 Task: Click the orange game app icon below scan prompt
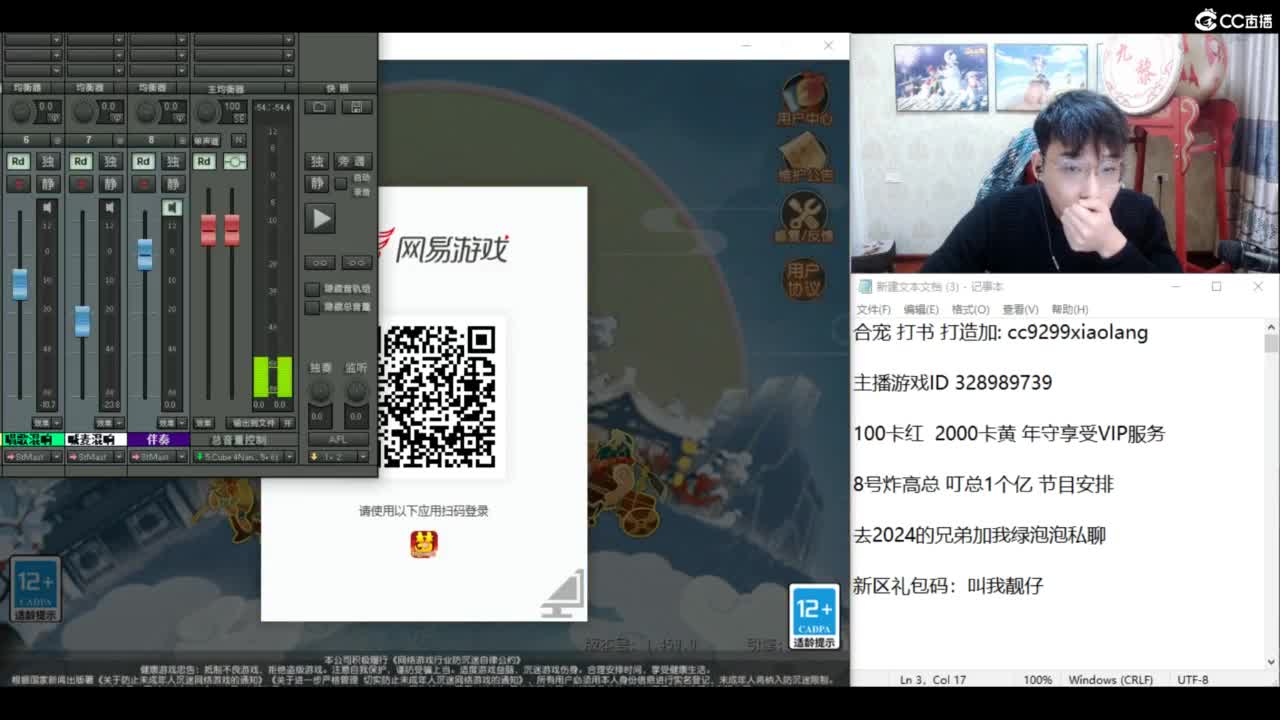coord(424,544)
